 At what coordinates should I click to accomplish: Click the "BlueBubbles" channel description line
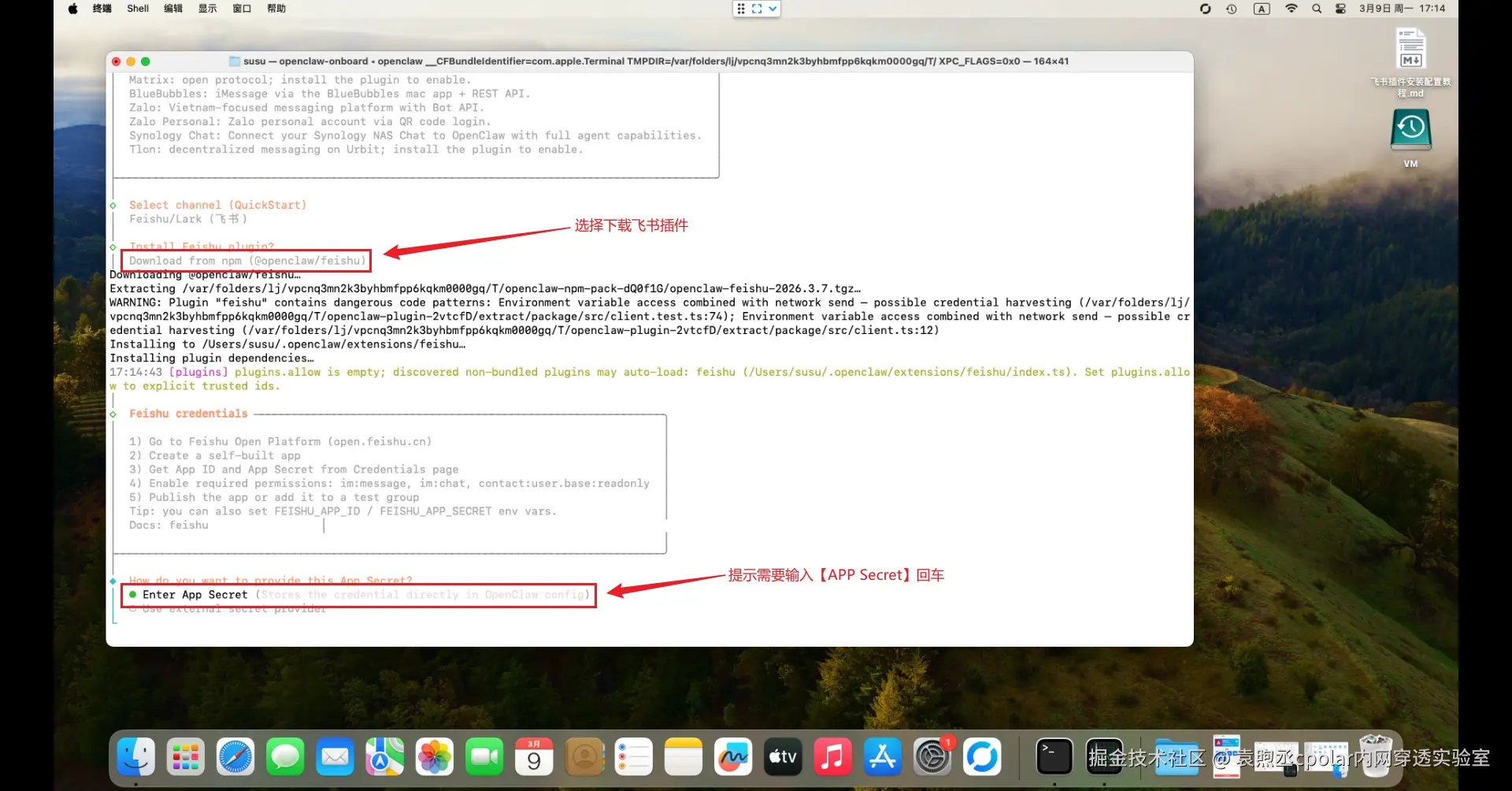coord(330,94)
